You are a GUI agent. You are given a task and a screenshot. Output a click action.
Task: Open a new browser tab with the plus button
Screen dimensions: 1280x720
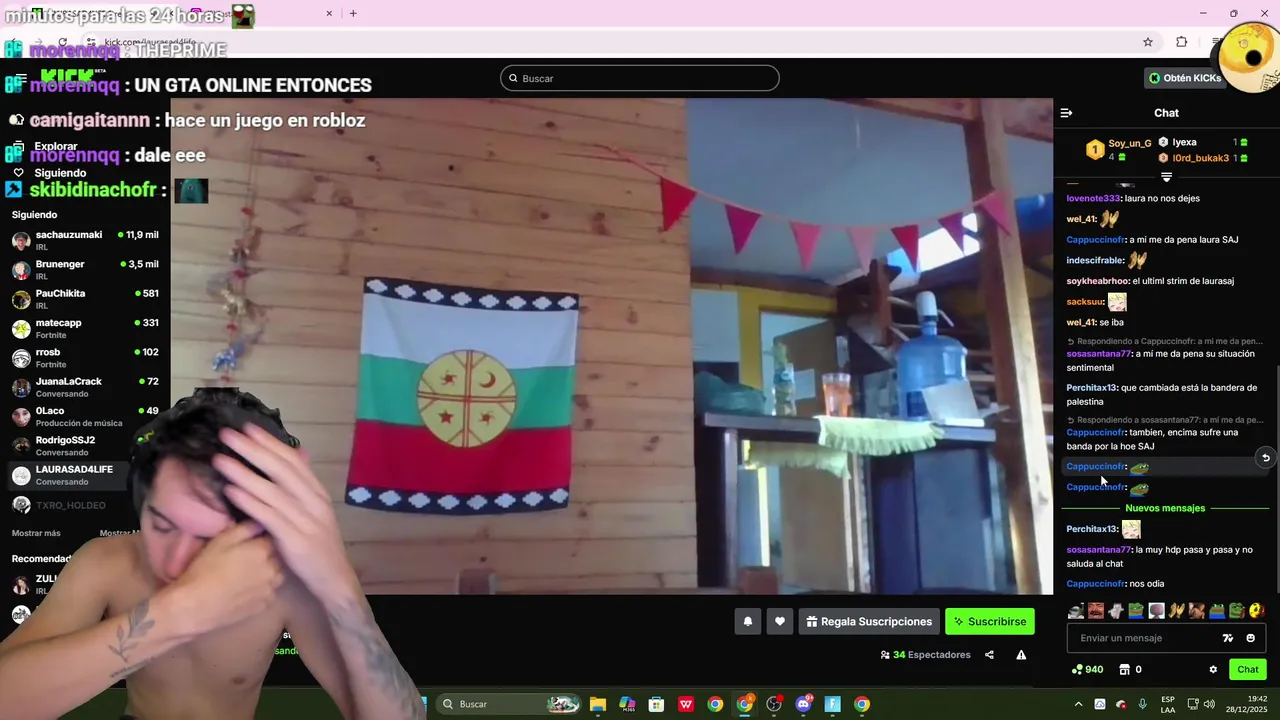click(x=353, y=13)
